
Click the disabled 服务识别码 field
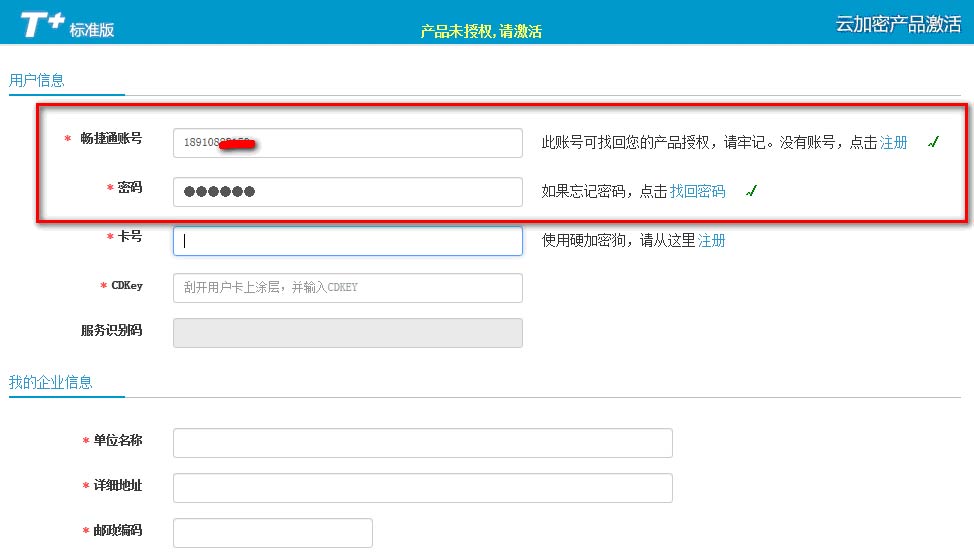click(348, 333)
